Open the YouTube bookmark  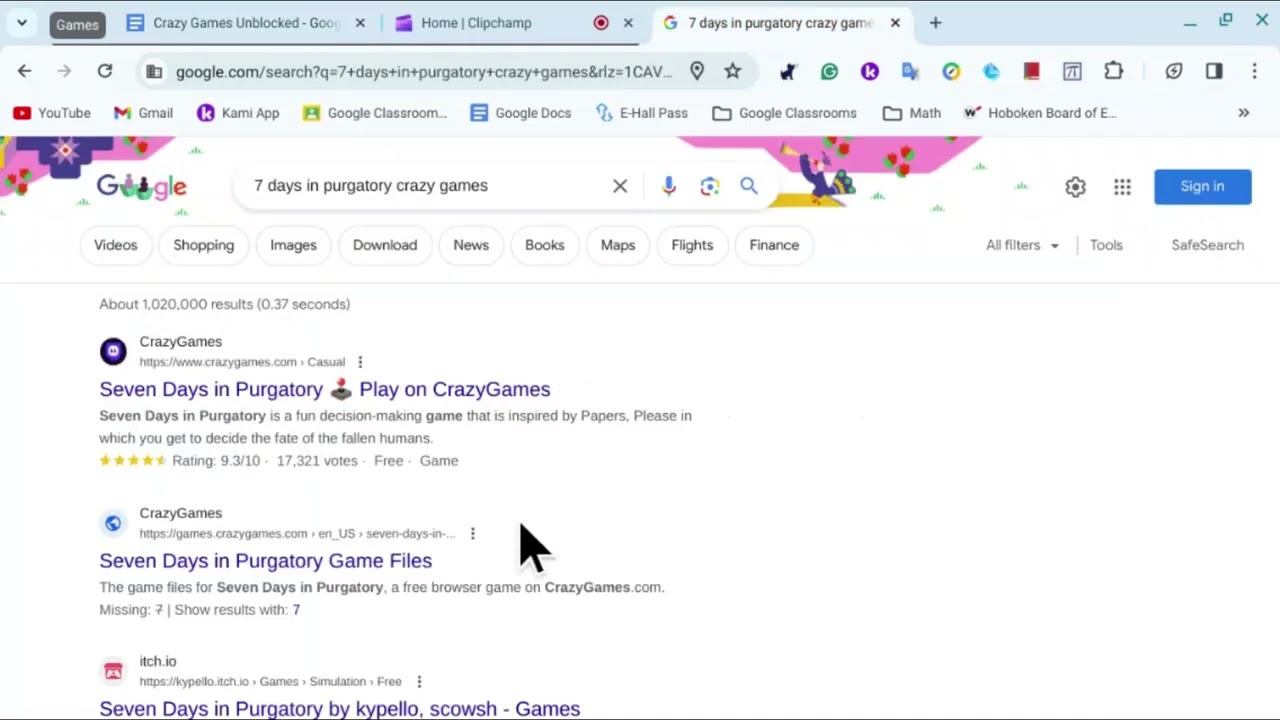pyautogui.click(x=52, y=113)
